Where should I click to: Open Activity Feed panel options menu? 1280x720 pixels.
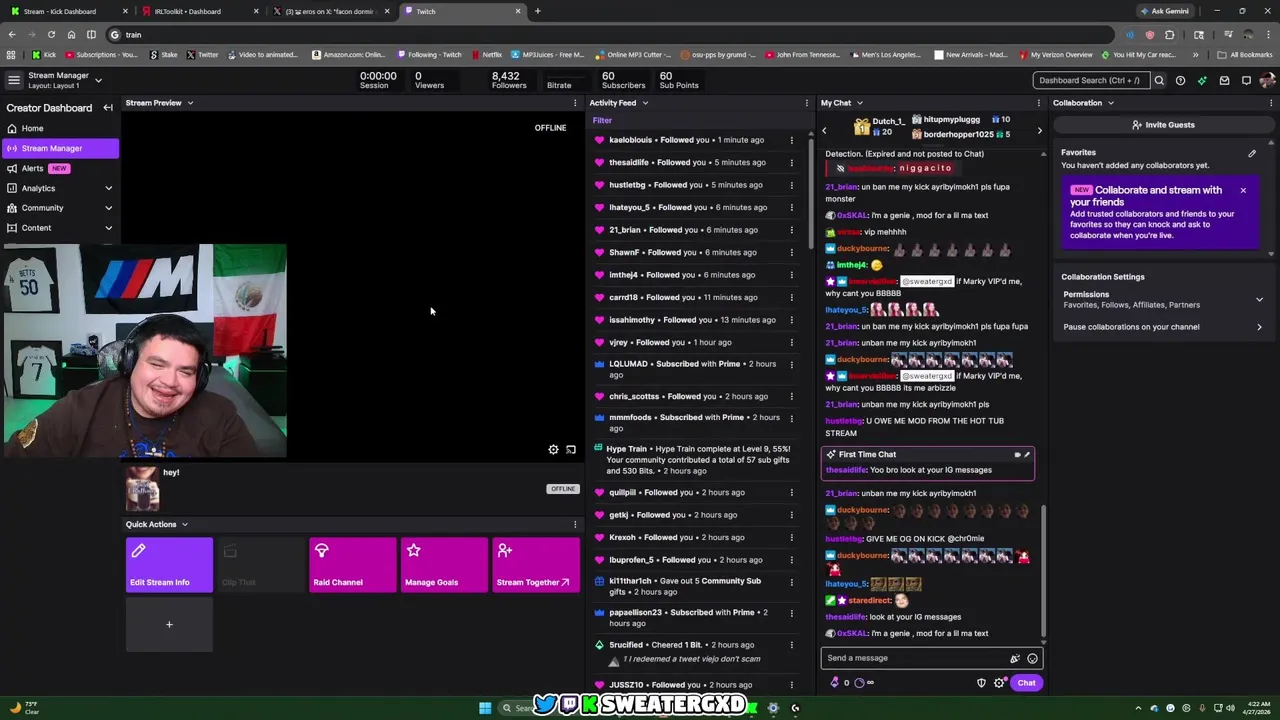[x=806, y=103]
